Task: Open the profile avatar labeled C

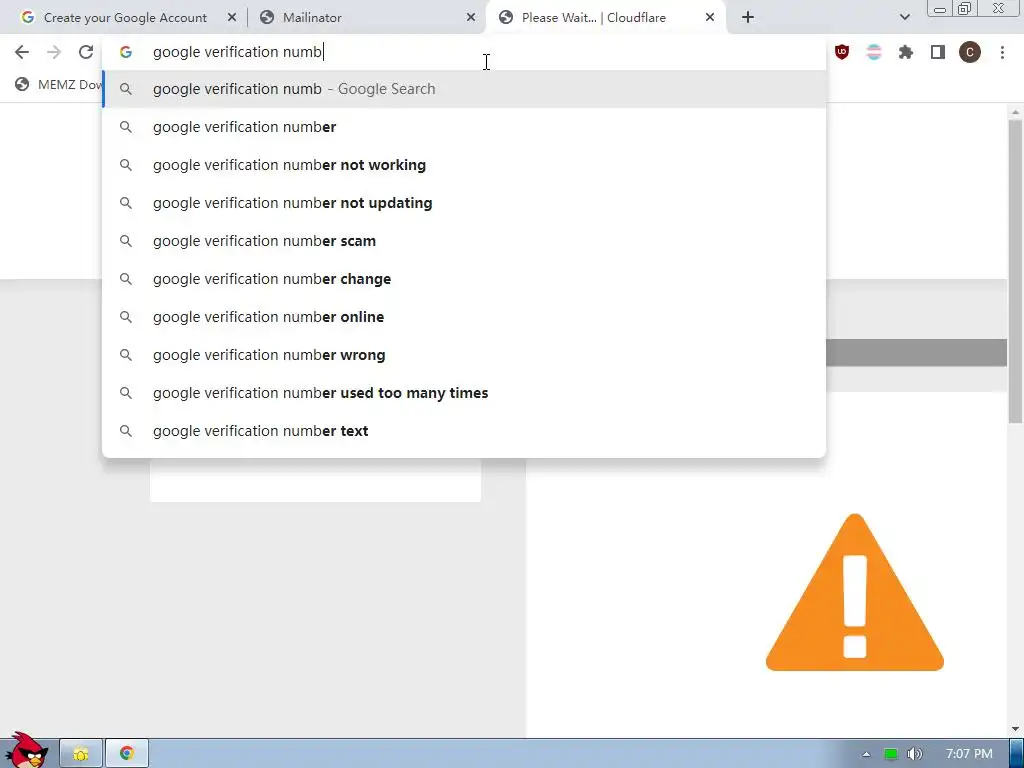Action: [x=970, y=52]
